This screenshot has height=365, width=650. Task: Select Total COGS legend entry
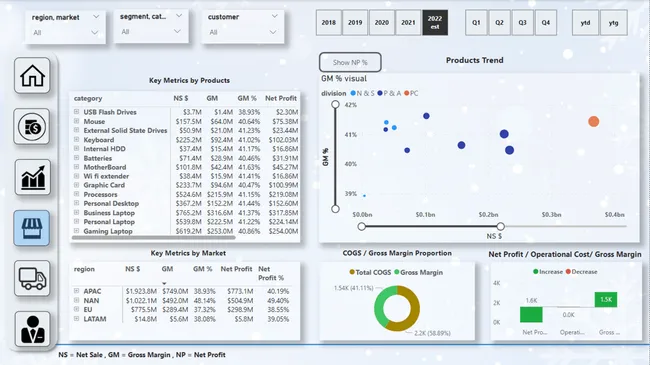tap(370, 273)
